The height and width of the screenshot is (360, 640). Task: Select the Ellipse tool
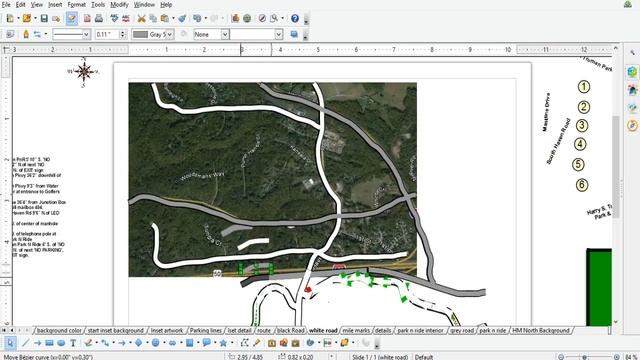pos(61,343)
